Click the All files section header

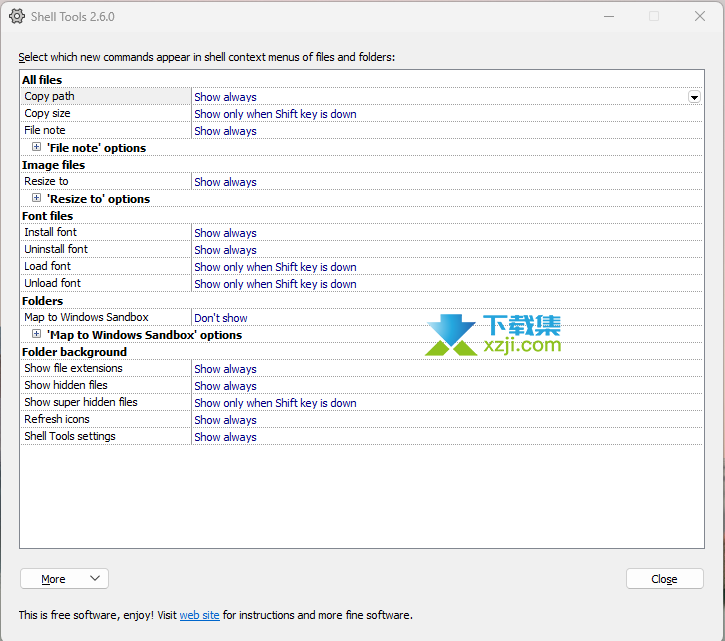tap(42, 80)
